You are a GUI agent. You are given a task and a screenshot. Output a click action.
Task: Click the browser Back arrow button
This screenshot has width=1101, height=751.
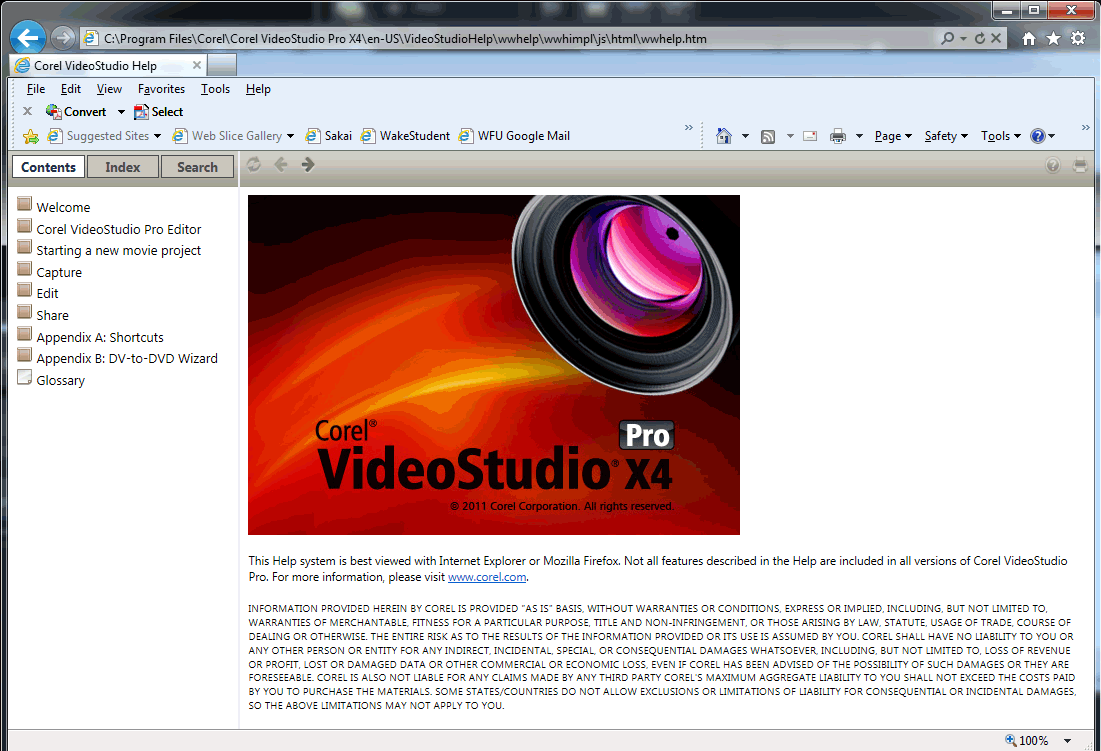click(28, 38)
